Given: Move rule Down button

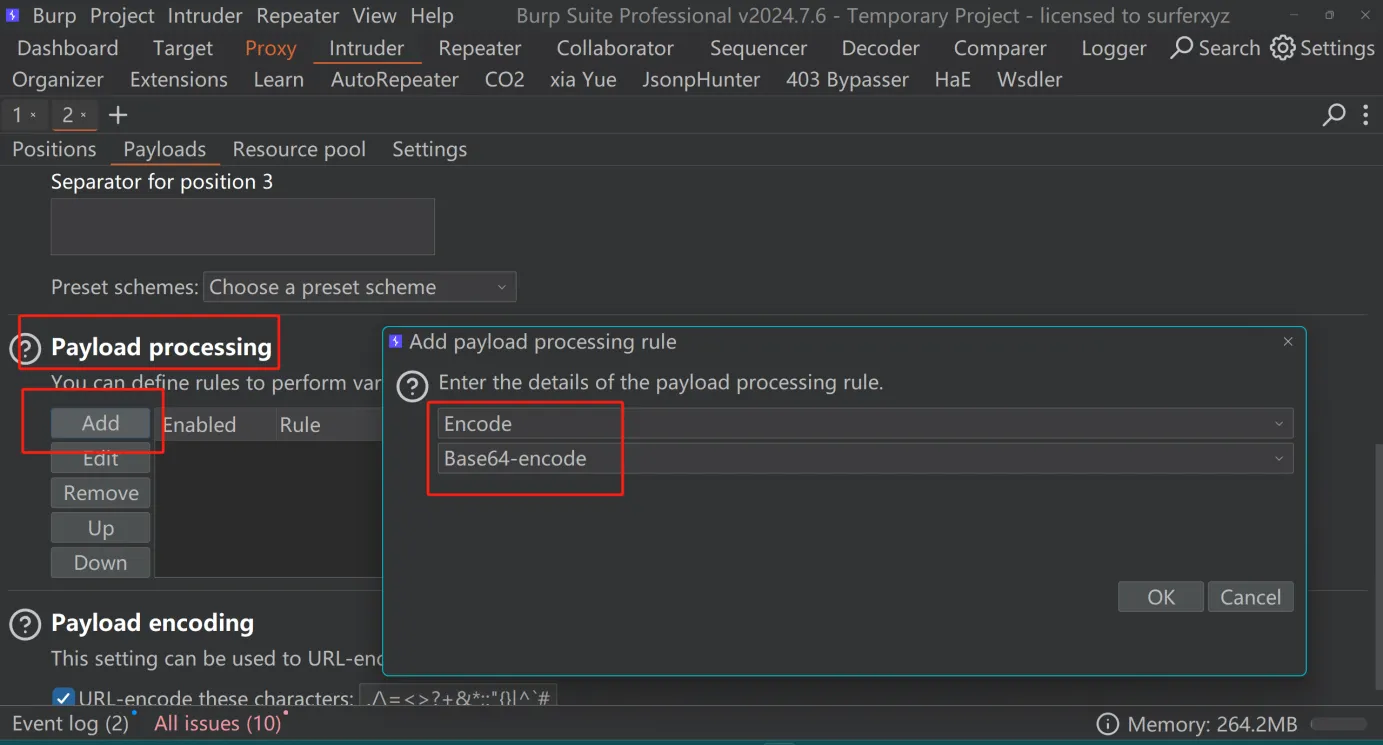Looking at the screenshot, I should (101, 562).
